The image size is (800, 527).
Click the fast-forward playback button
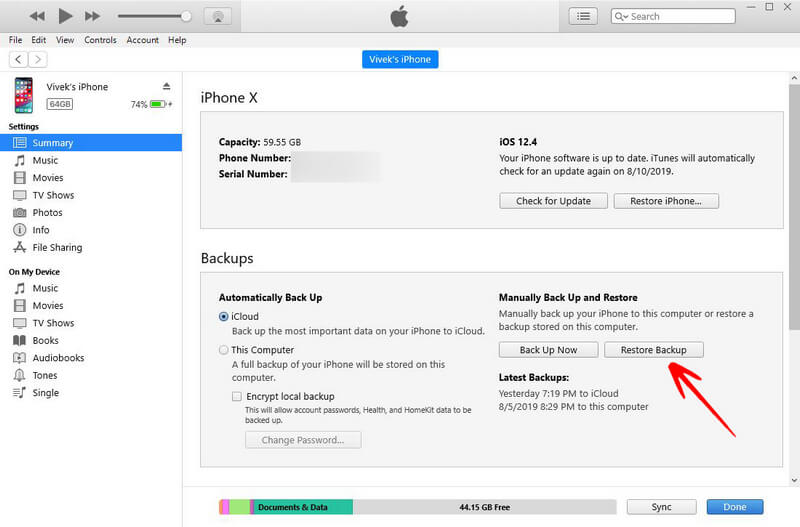point(92,16)
